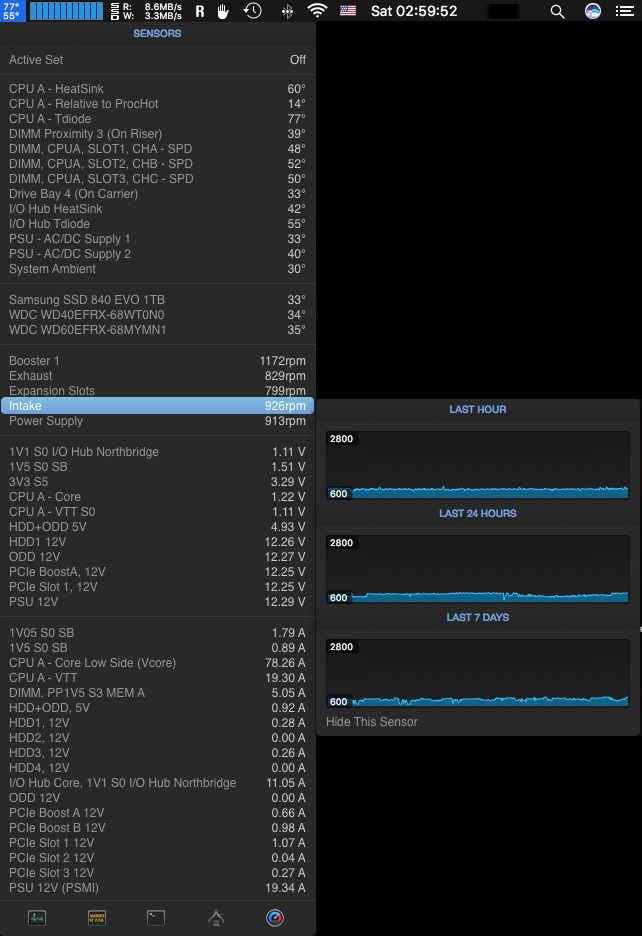Select PCIe Slot 3 12V current row
This screenshot has width=642, height=936.
[158, 873]
